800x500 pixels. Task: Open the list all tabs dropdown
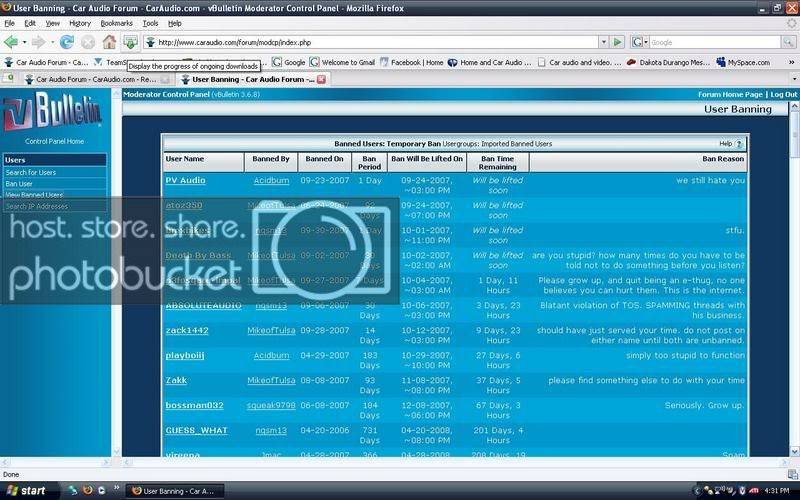[x=794, y=79]
